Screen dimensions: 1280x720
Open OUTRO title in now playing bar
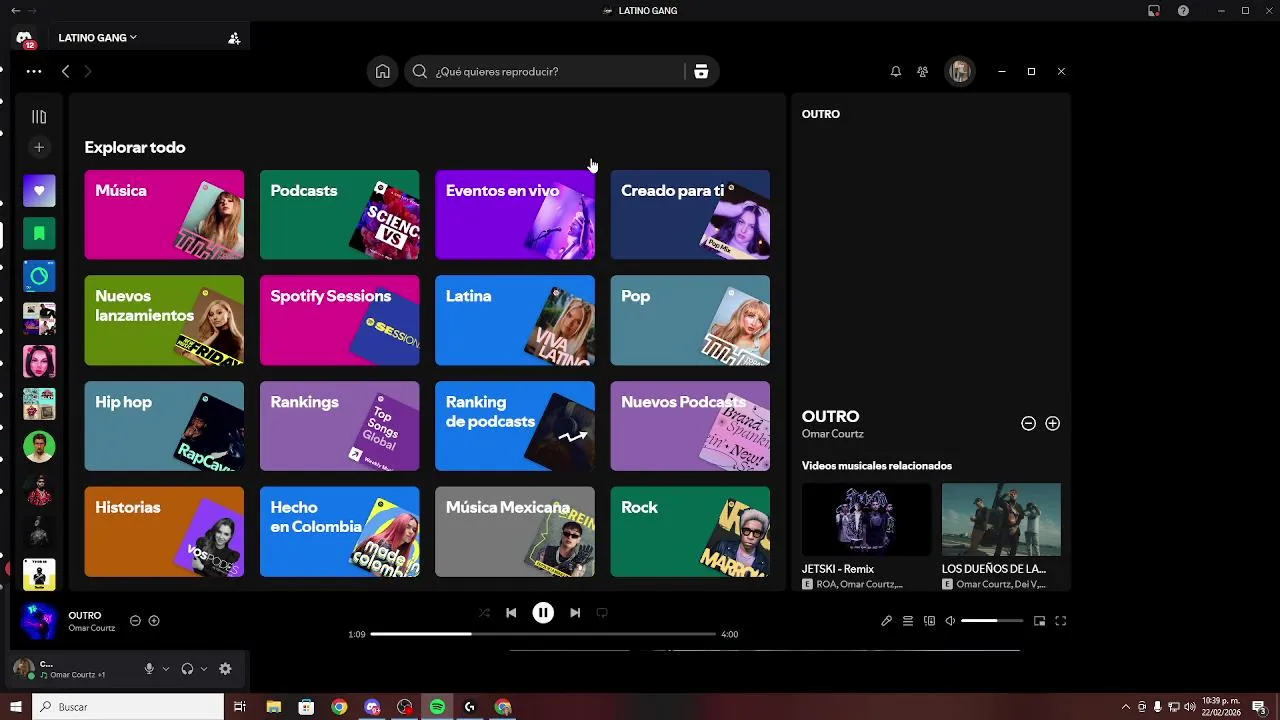pos(85,616)
